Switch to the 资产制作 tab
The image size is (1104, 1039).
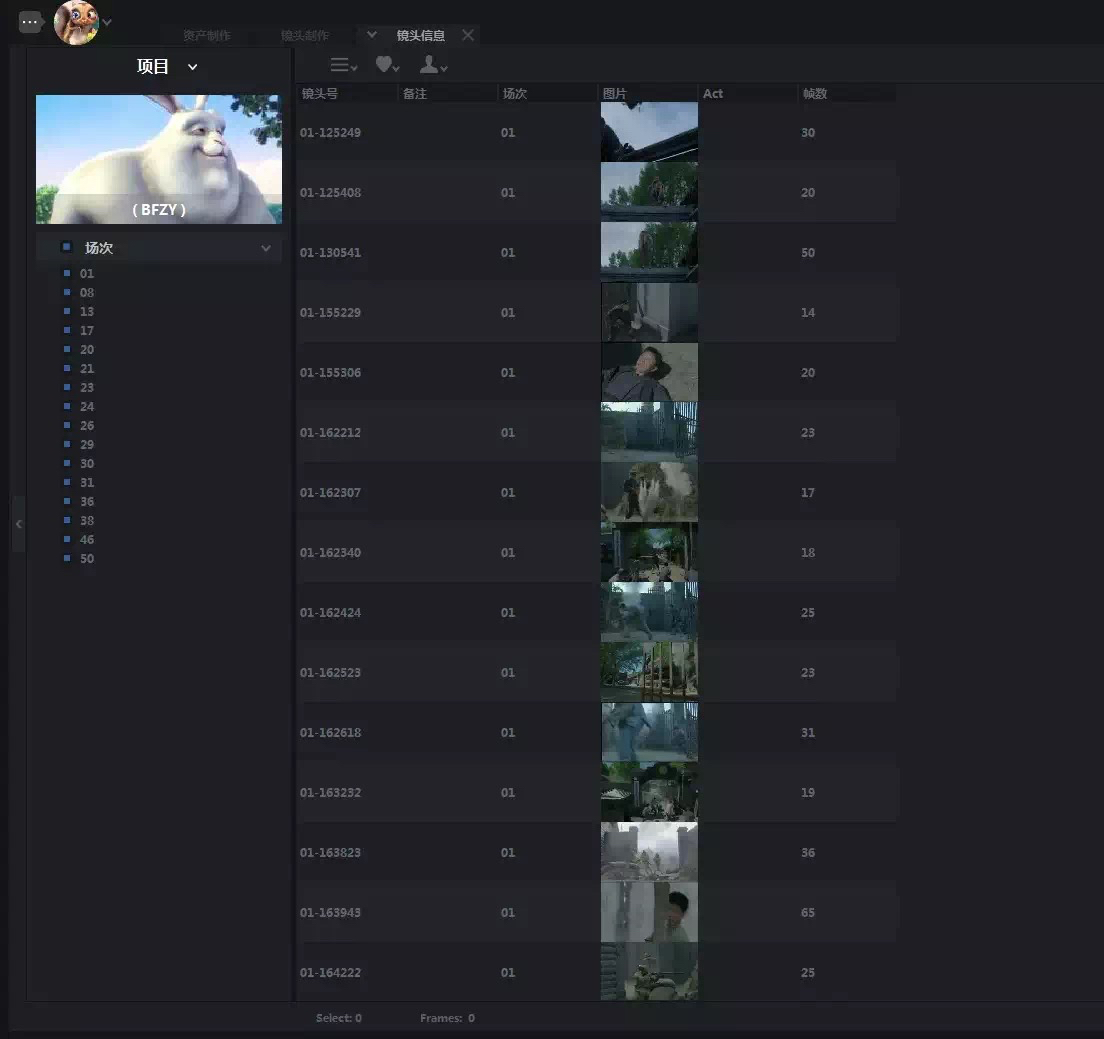tap(207, 36)
